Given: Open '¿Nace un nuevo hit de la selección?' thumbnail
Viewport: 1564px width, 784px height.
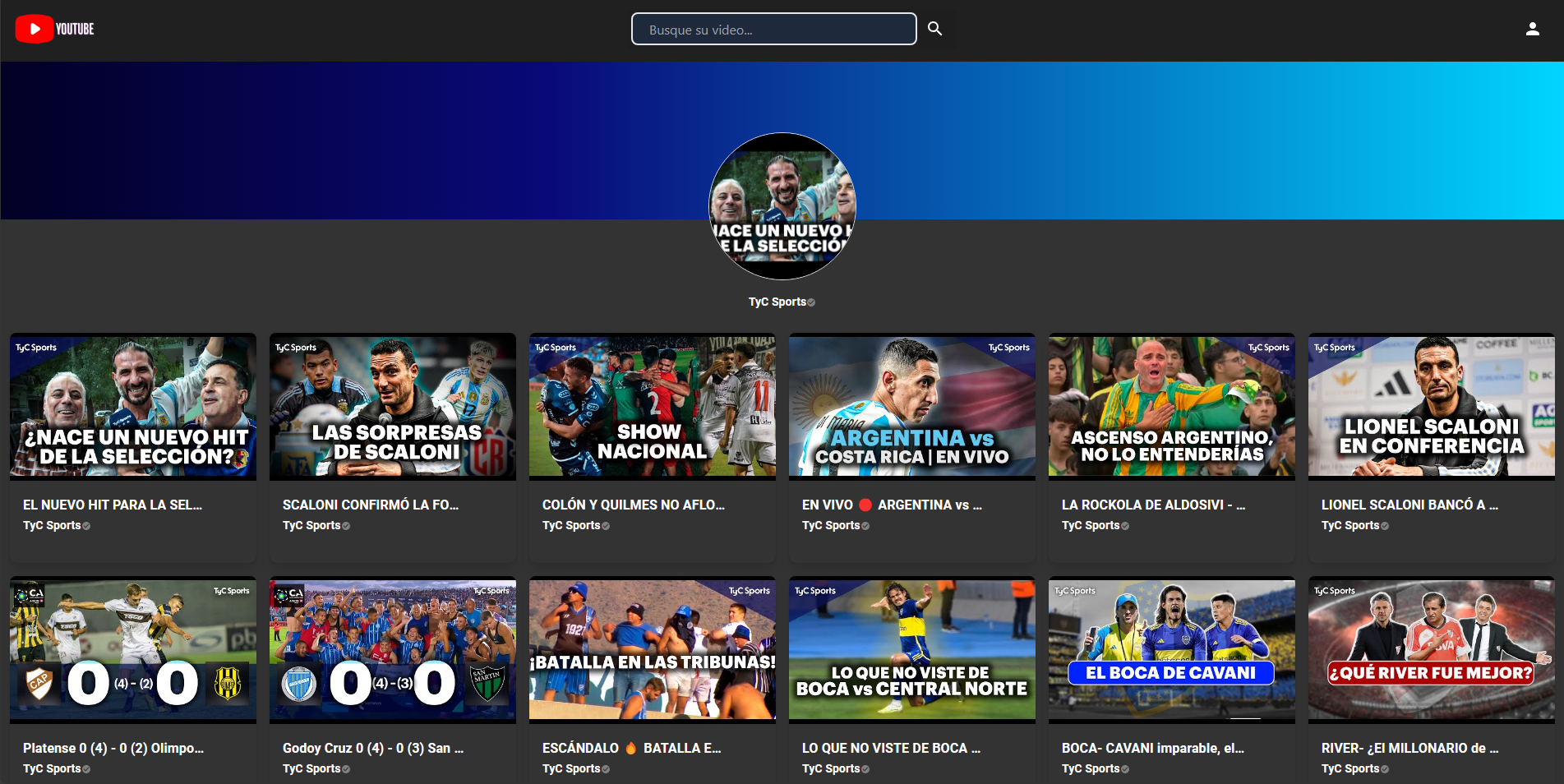Looking at the screenshot, I should pyautogui.click(x=133, y=406).
